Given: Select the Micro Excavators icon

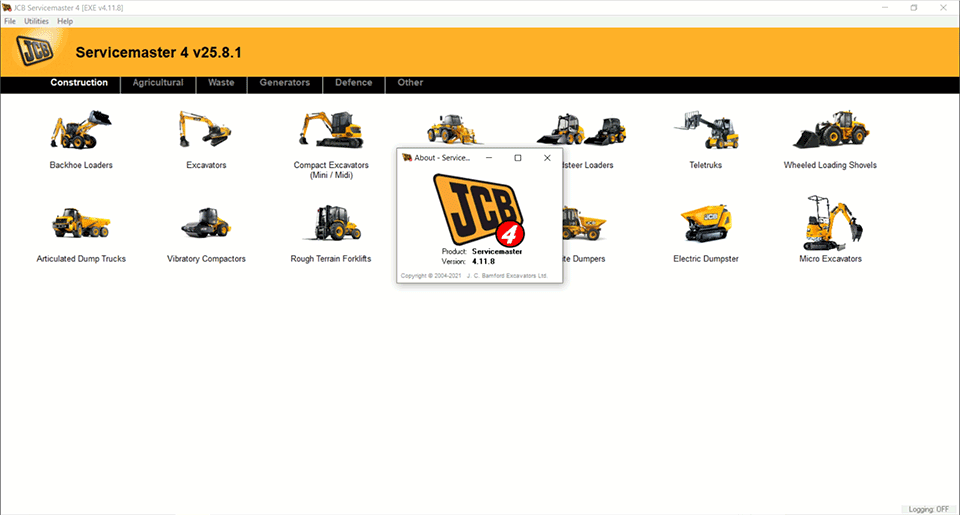Looking at the screenshot, I should click(833, 223).
